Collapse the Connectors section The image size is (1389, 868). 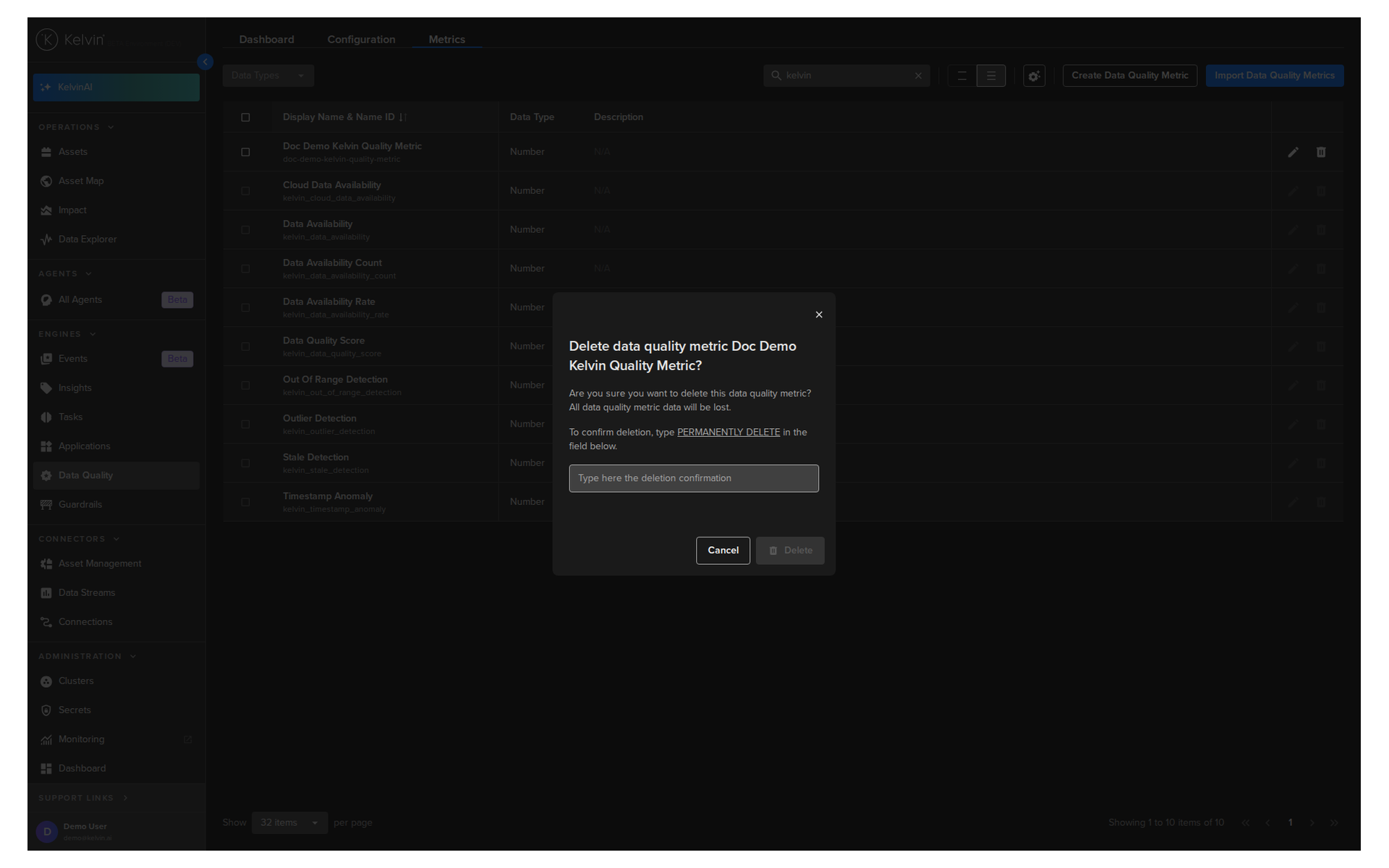(x=79, y=540)
